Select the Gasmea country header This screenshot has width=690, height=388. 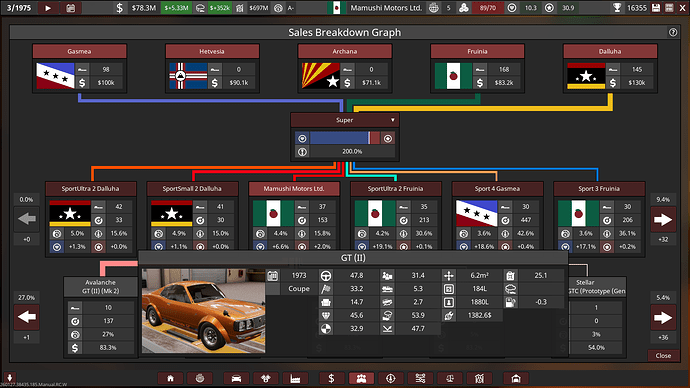[x=79, y=51]
